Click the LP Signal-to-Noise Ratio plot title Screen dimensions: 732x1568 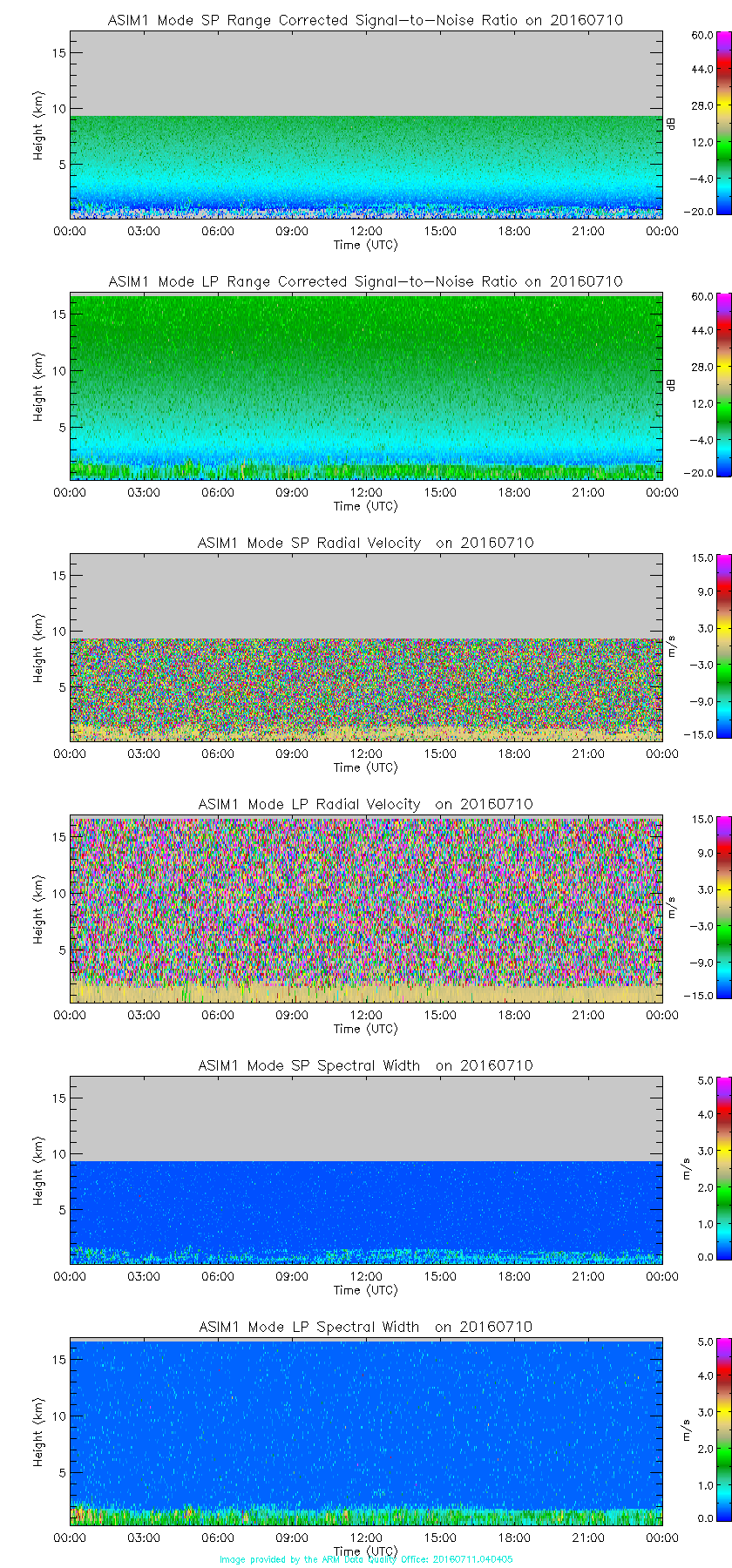365,281
